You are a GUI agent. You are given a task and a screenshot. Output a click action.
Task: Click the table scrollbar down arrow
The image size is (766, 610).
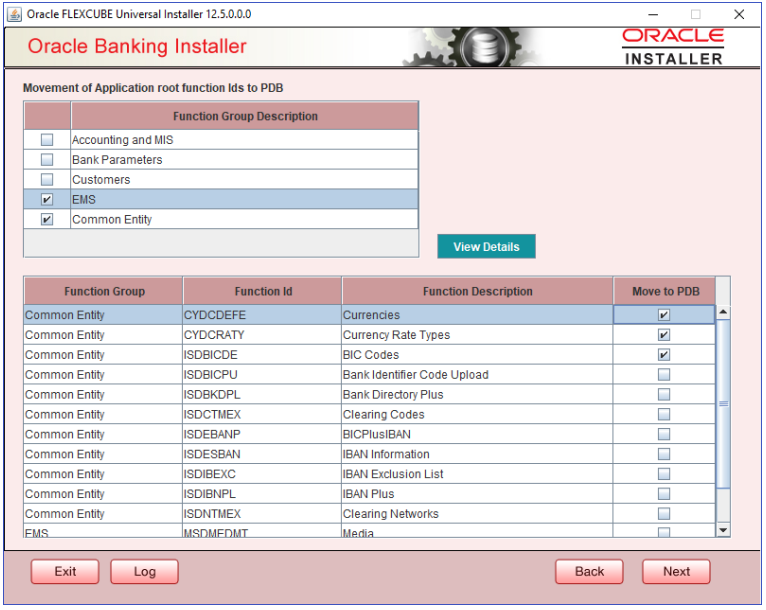[x=723, y=530]
